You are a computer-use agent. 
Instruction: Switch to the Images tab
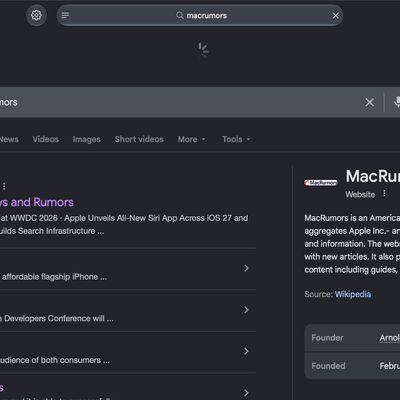click(87, 139)
